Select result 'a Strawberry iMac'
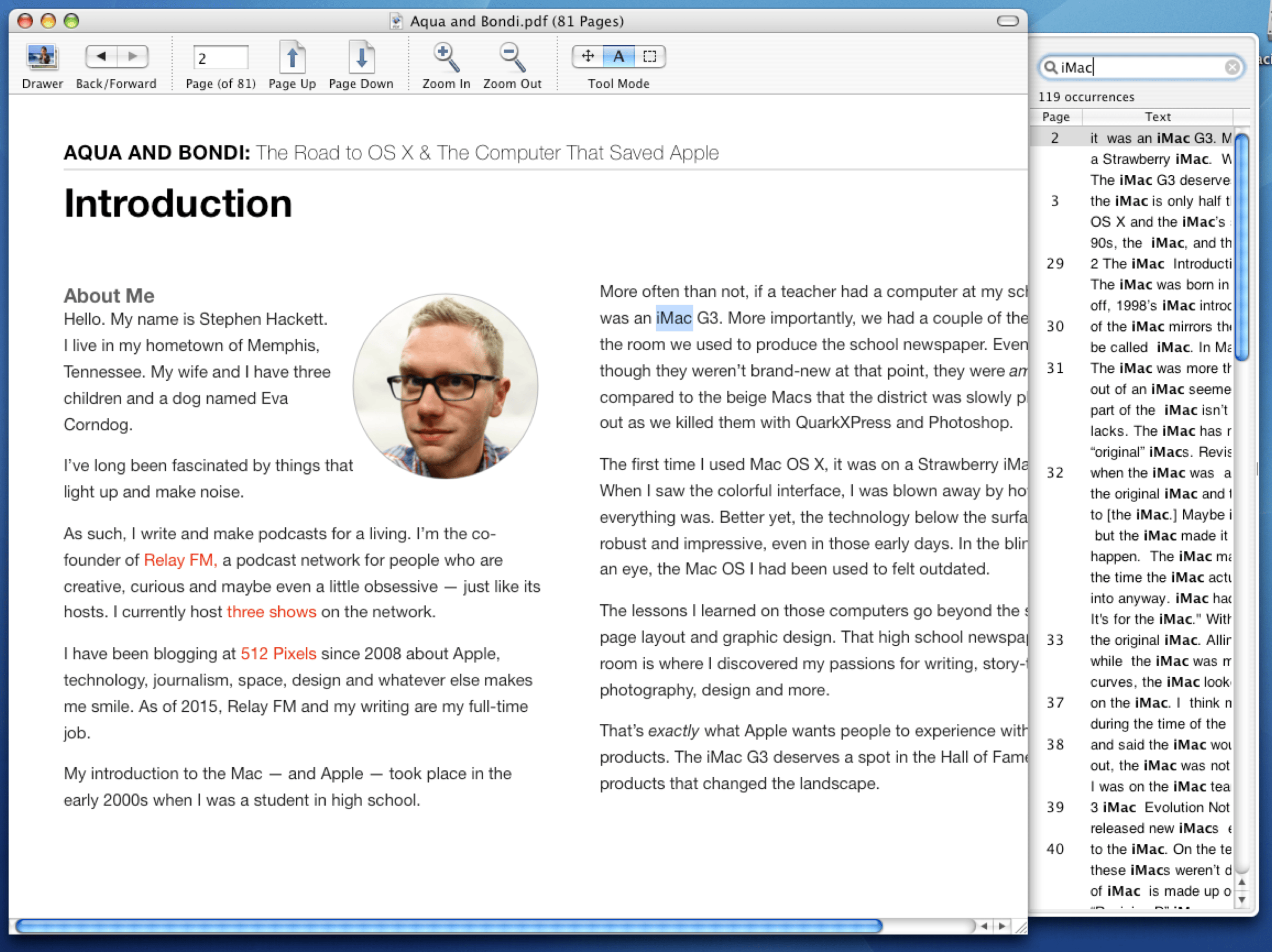Image resolution: width=1272 pixels, height=952 pixels. (1131, 159)
